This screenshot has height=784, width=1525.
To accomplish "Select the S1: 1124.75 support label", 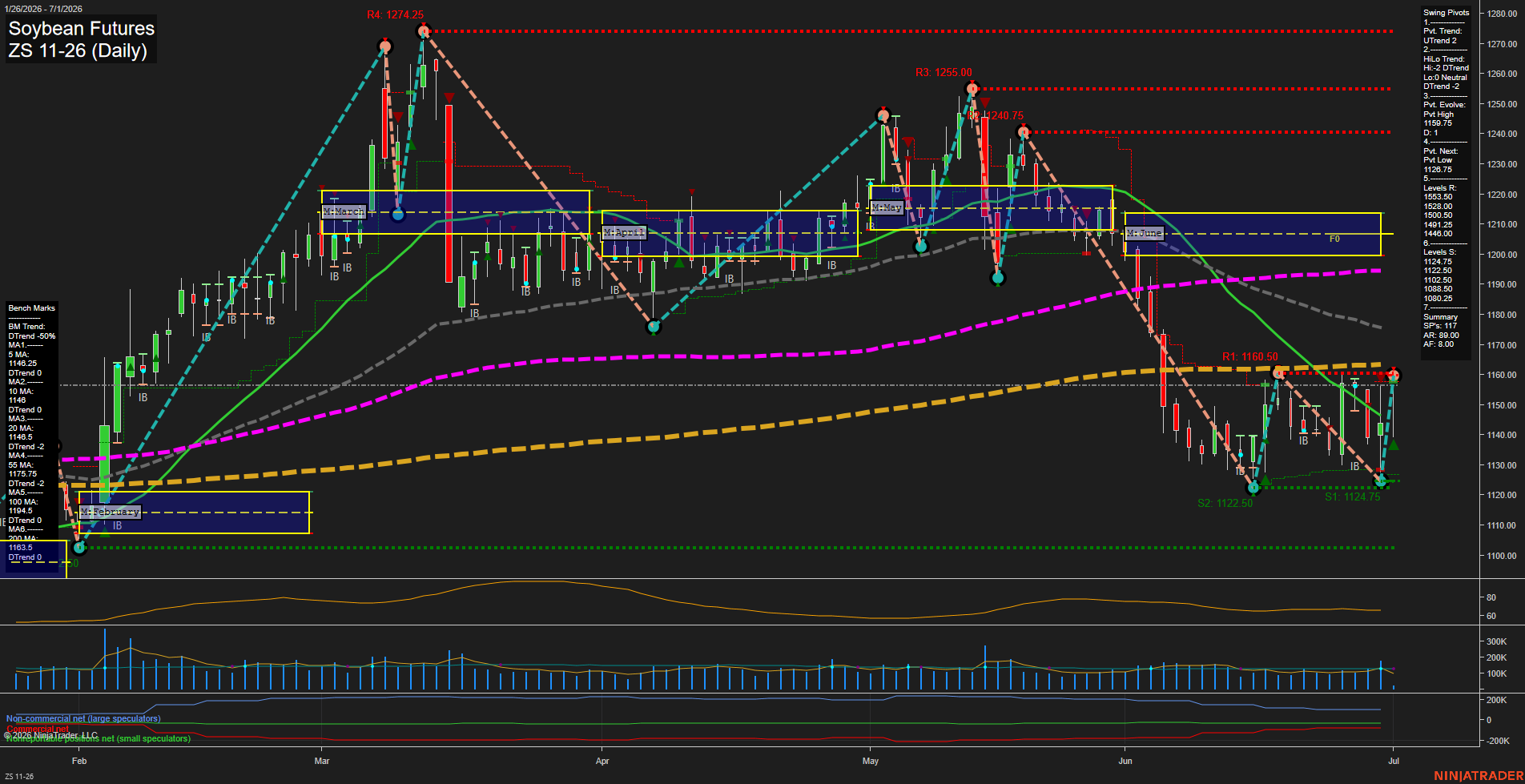I will 1352,497.
